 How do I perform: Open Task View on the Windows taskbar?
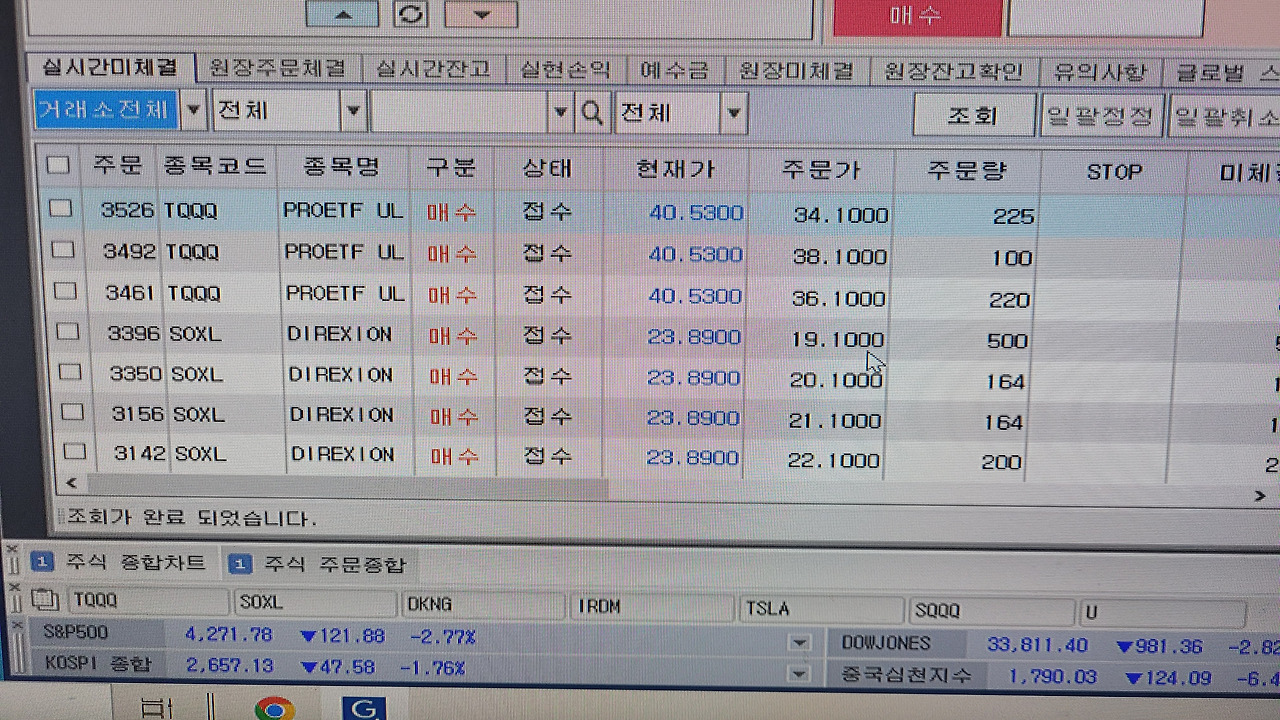click(x=157, y=708)
